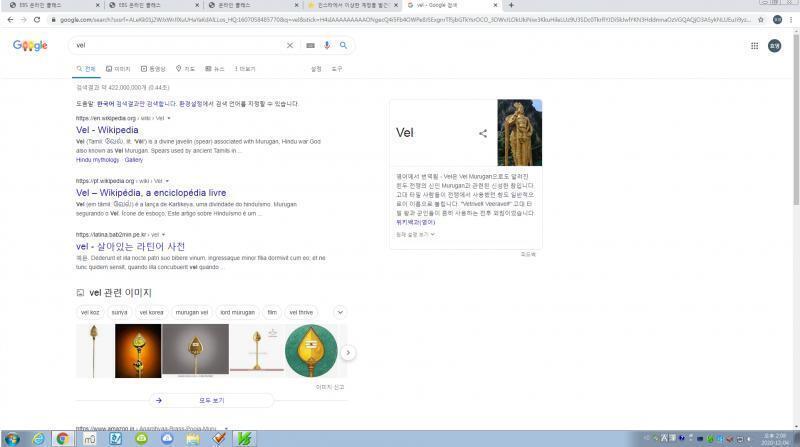Expand knowledge panel description details

point(415,235)
